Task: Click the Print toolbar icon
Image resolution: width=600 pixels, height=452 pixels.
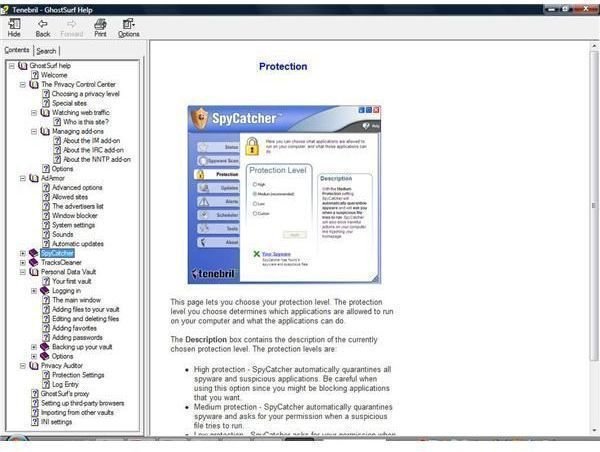Action: (x=100, y=28)
